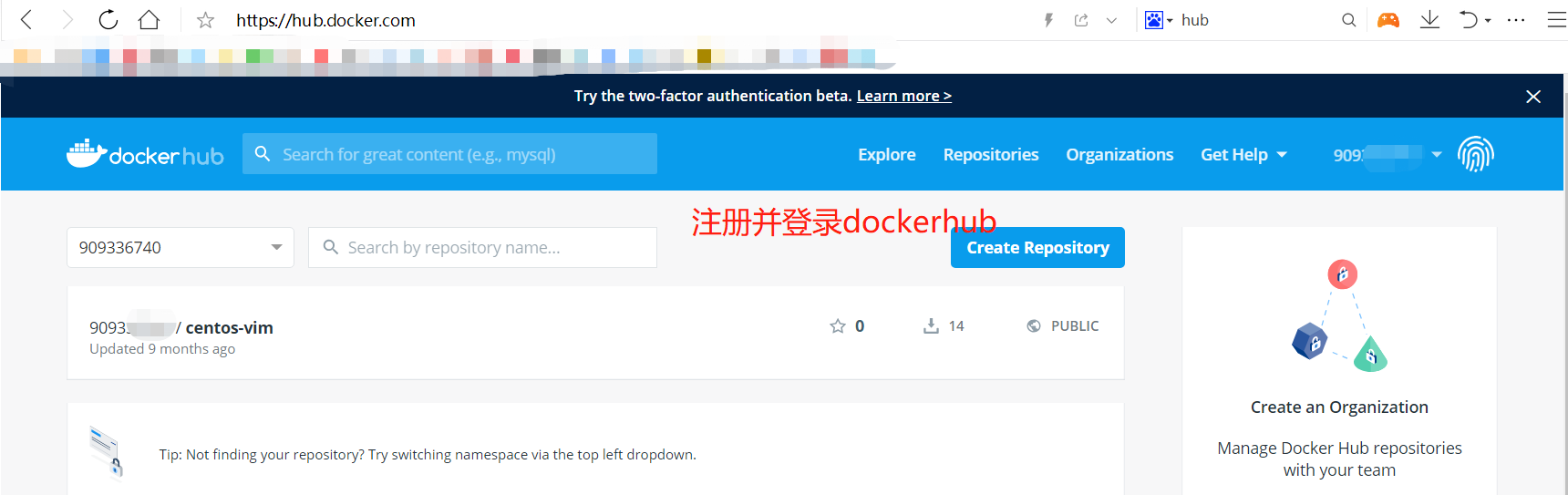This screenshot has width=1568, height=495.
Task: Expand the 909336740 namespace dropdown
Action: tap(276, 247)
